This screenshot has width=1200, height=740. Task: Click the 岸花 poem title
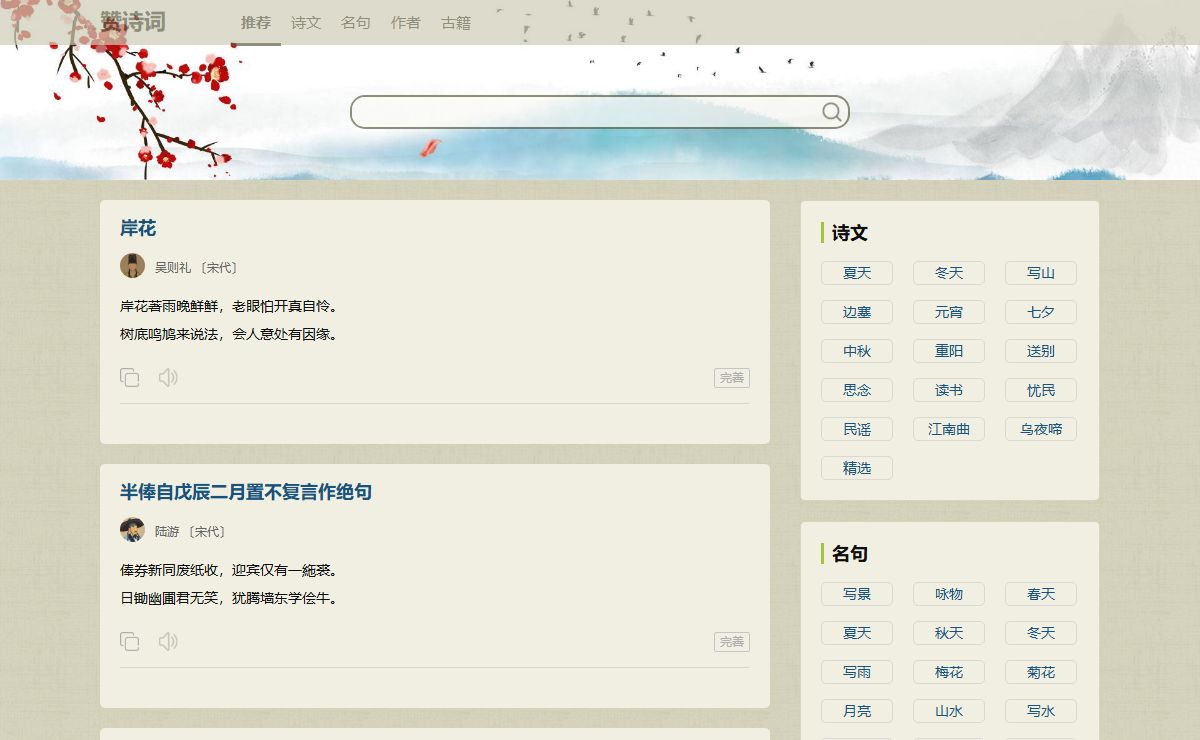138,228
